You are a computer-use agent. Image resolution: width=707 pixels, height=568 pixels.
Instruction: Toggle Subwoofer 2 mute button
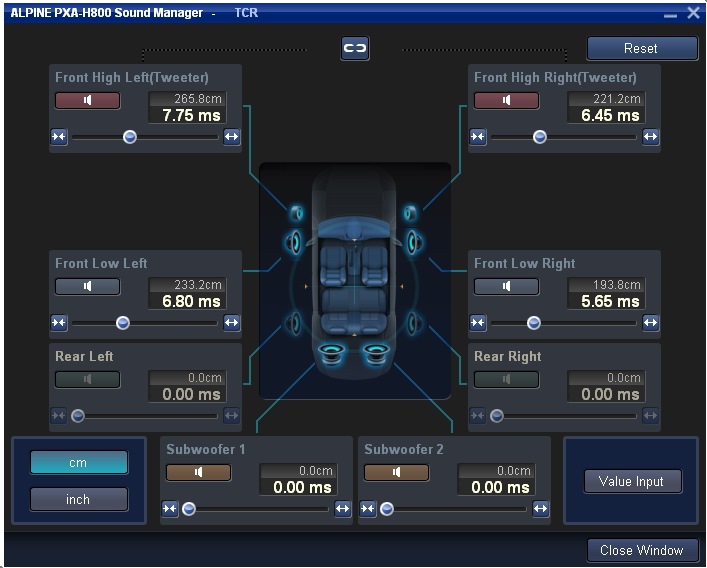tap(396, 472)
